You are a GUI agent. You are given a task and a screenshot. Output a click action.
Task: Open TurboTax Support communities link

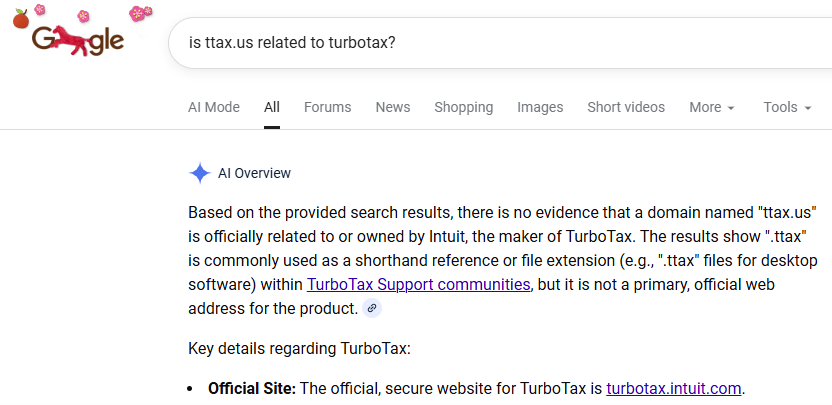pyautogui.click(x=418, y=284)
